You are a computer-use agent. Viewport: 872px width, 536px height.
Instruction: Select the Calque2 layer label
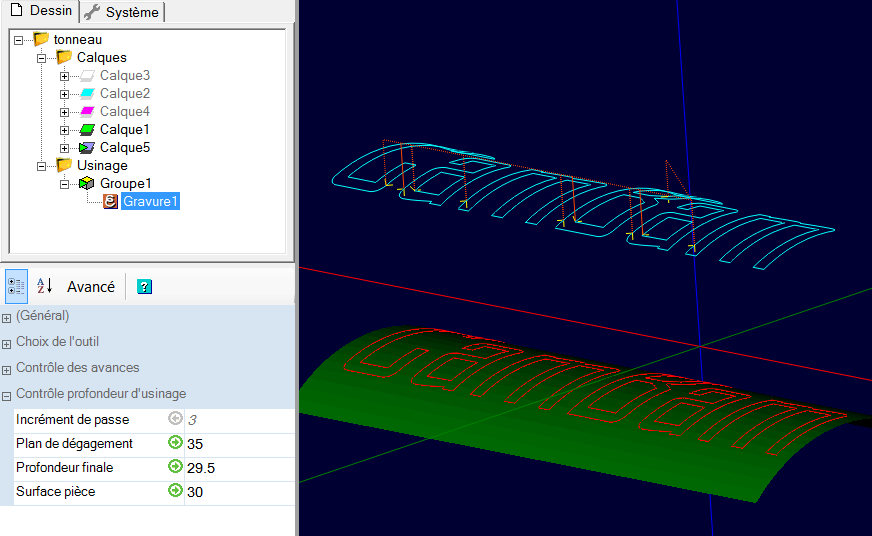click(x=125, y=93)
